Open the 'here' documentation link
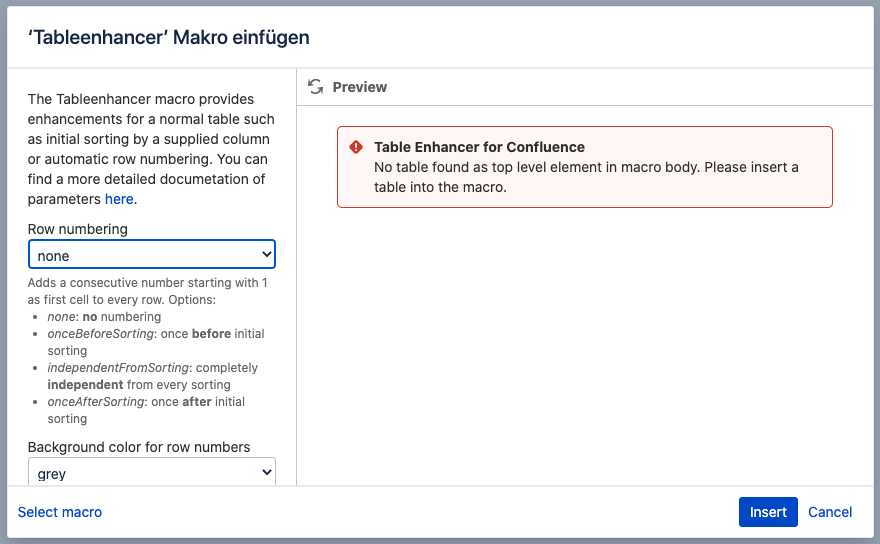This screenshot has width=880, height=544. coord(119,199)
